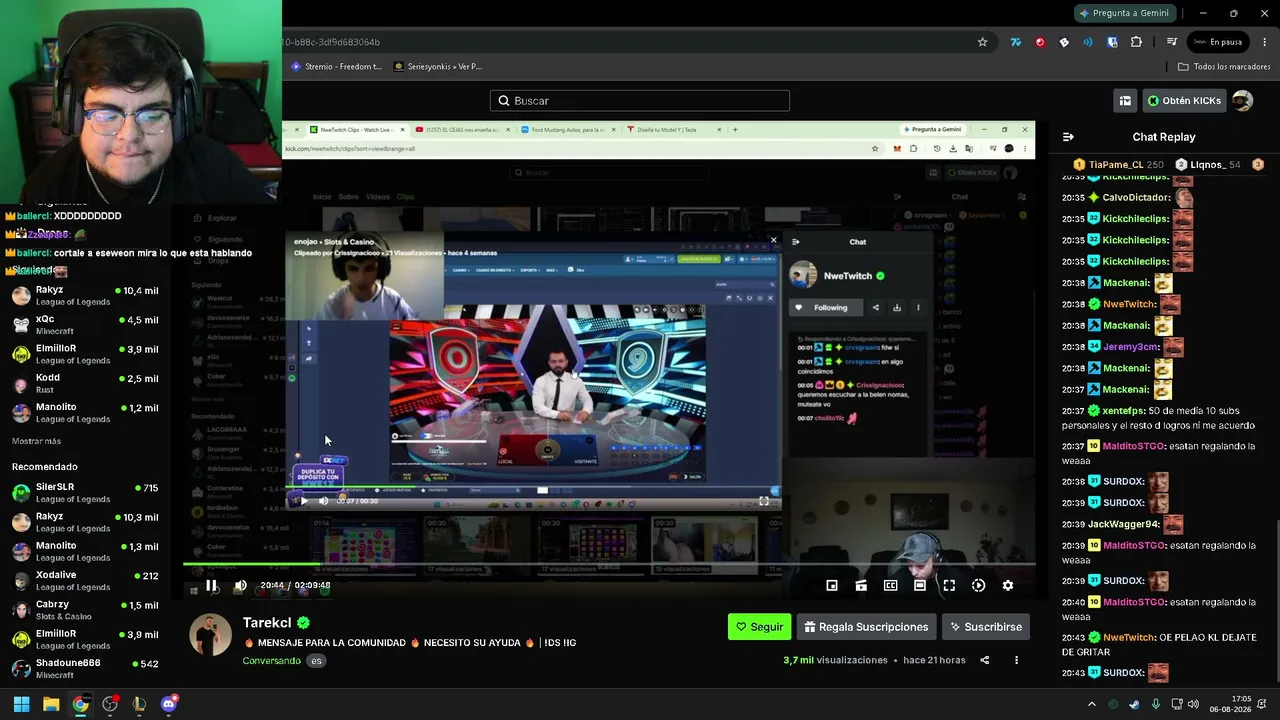Open the blue sound-waves extension icon
The width and height of the screenshot is (1280, 720).
[1088, 42]
